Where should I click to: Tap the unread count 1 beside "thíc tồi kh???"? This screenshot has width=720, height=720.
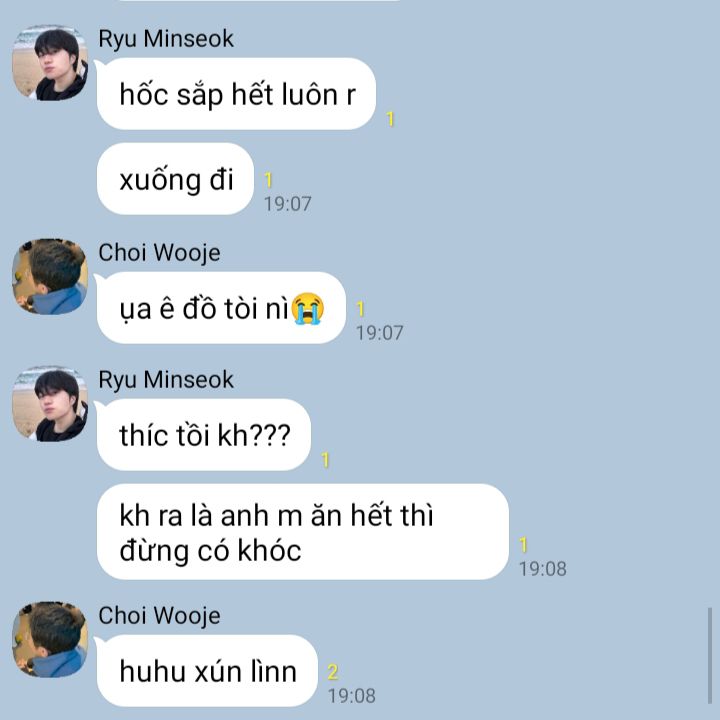325,460
